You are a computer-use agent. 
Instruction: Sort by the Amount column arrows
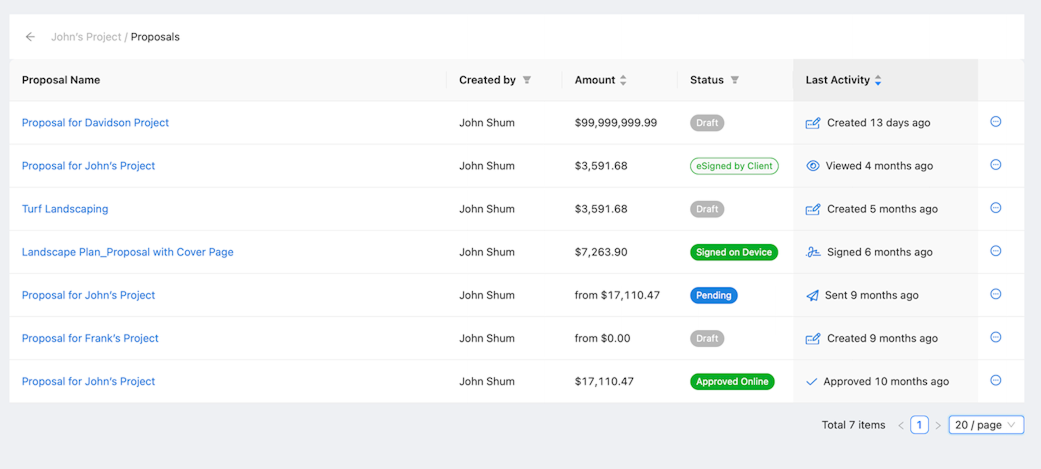pyautogui.click(x=623, y=80)
